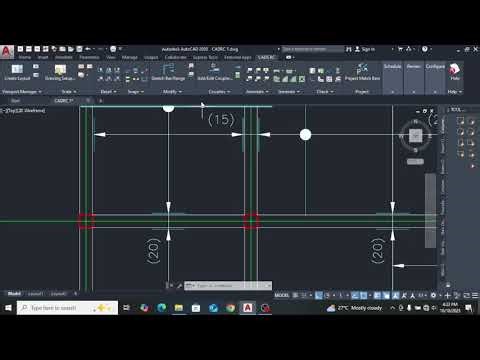Click the AutoCAD search help field
This screenshot has height=360, width=480.
(312, 49)
